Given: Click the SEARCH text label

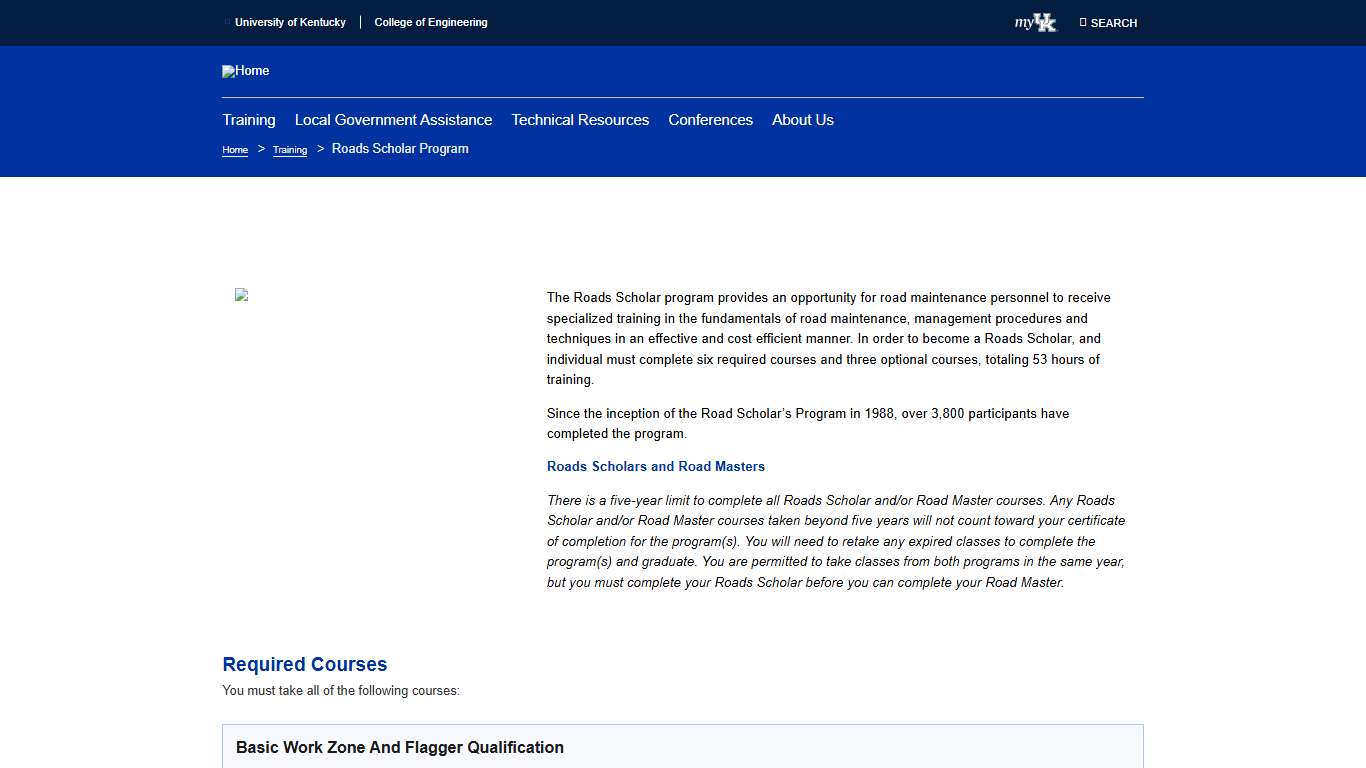Looking at the screenshot, I should click(x=1113, y=23).
